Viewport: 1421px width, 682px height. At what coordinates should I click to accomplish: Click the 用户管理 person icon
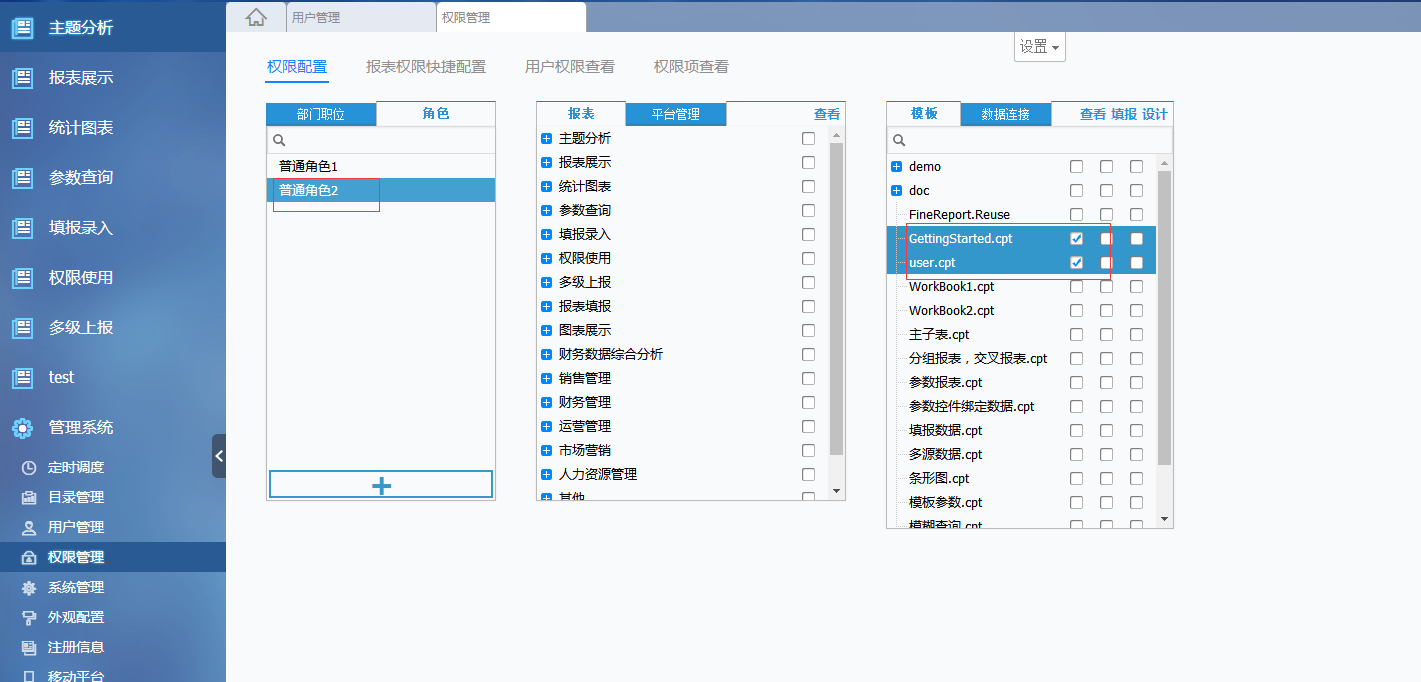29,527
